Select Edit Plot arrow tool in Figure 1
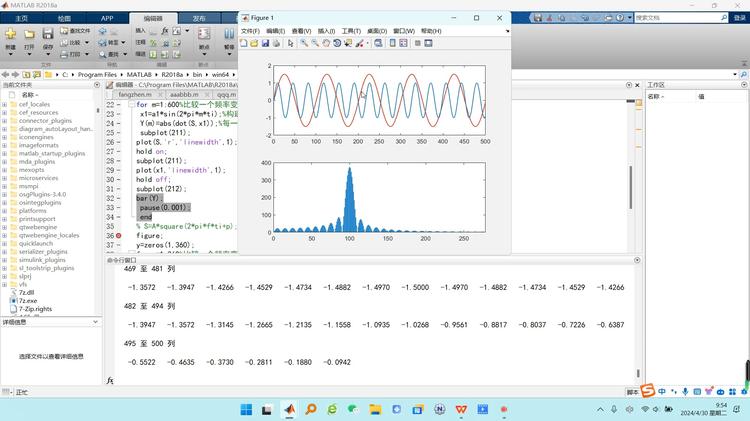This screenshot has width=750, height=421. coord(290,43)
